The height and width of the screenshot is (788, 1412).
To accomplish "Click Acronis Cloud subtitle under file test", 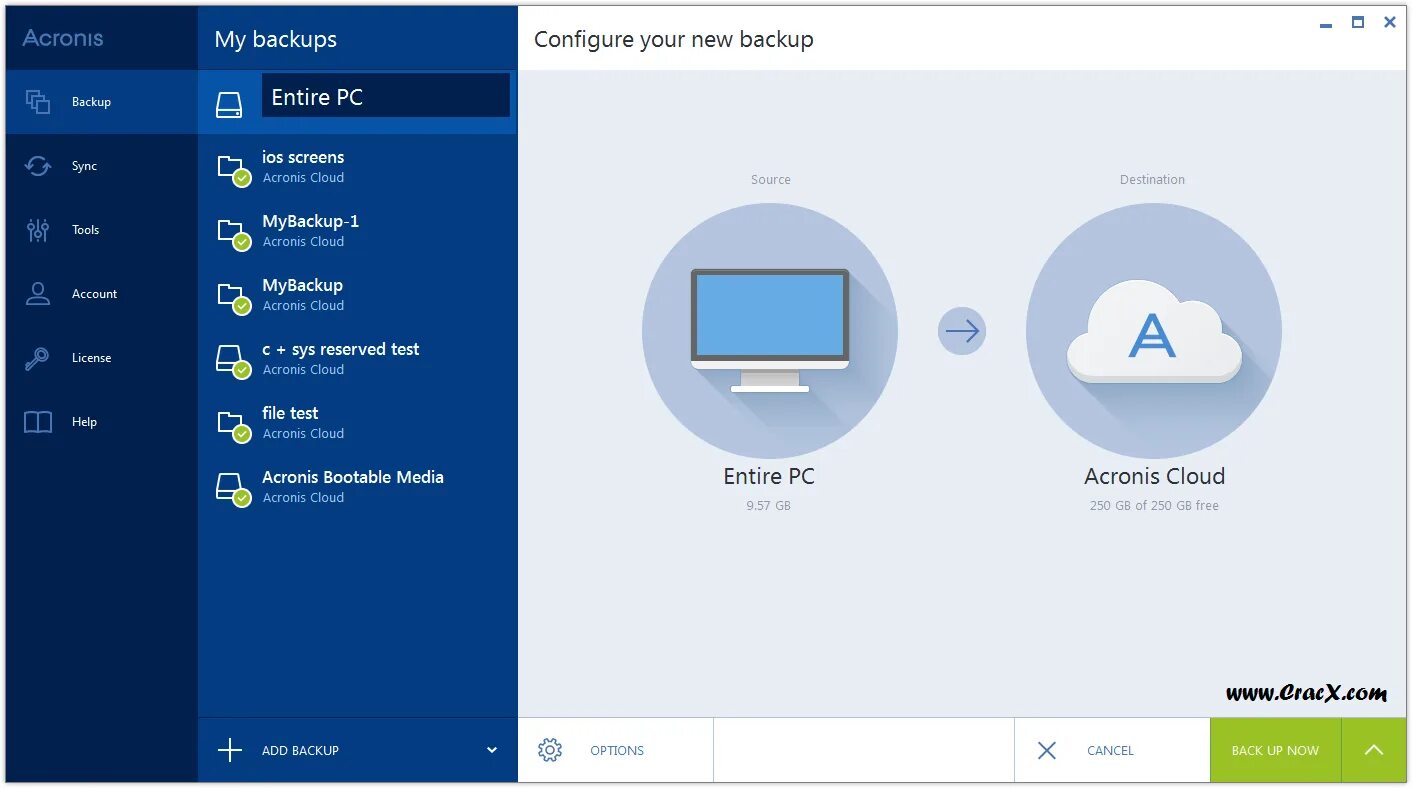I will (303, 434).
